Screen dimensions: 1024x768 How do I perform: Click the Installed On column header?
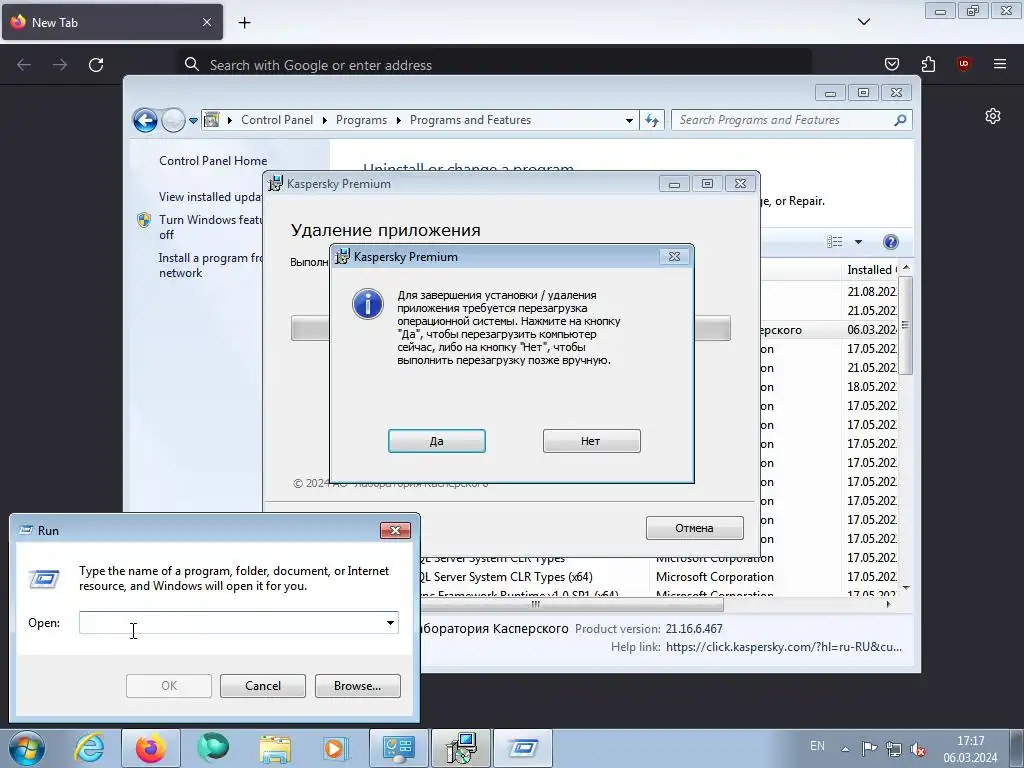tap(872, 270)
